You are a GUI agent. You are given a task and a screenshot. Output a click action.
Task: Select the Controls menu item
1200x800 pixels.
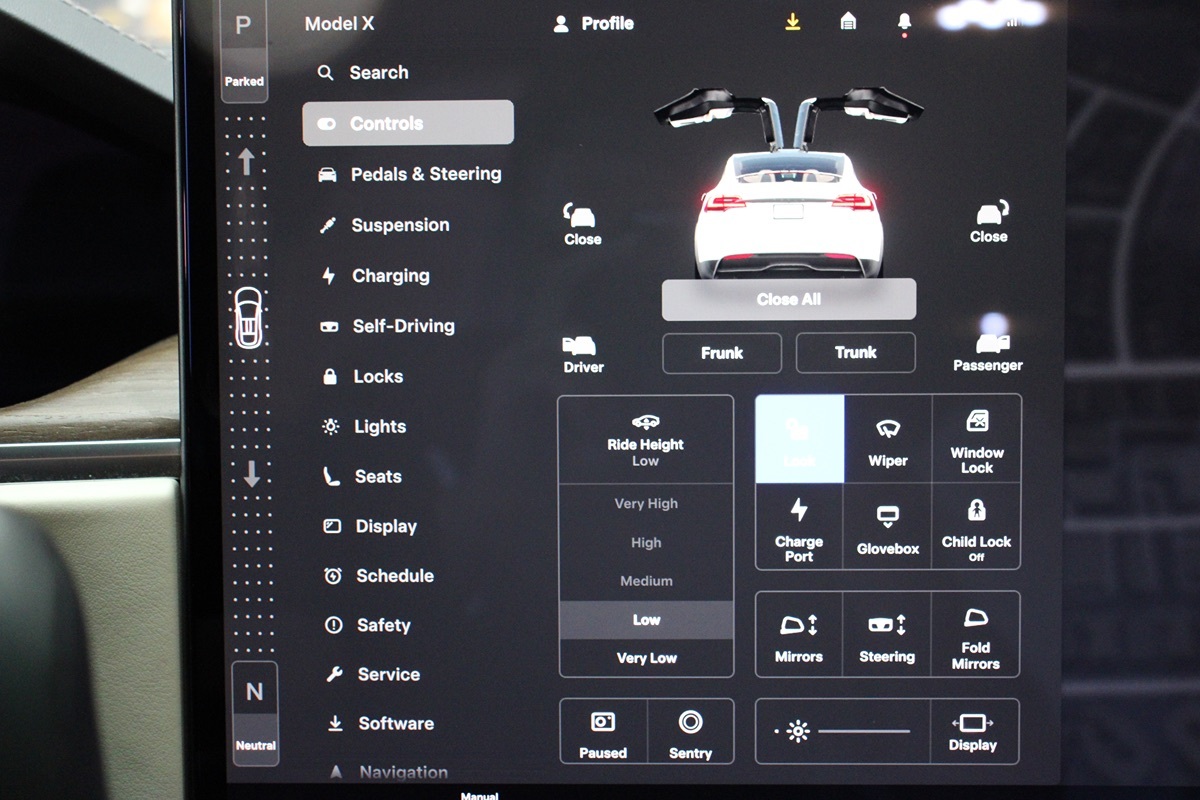pyautogui.click(x=408, y=123)
